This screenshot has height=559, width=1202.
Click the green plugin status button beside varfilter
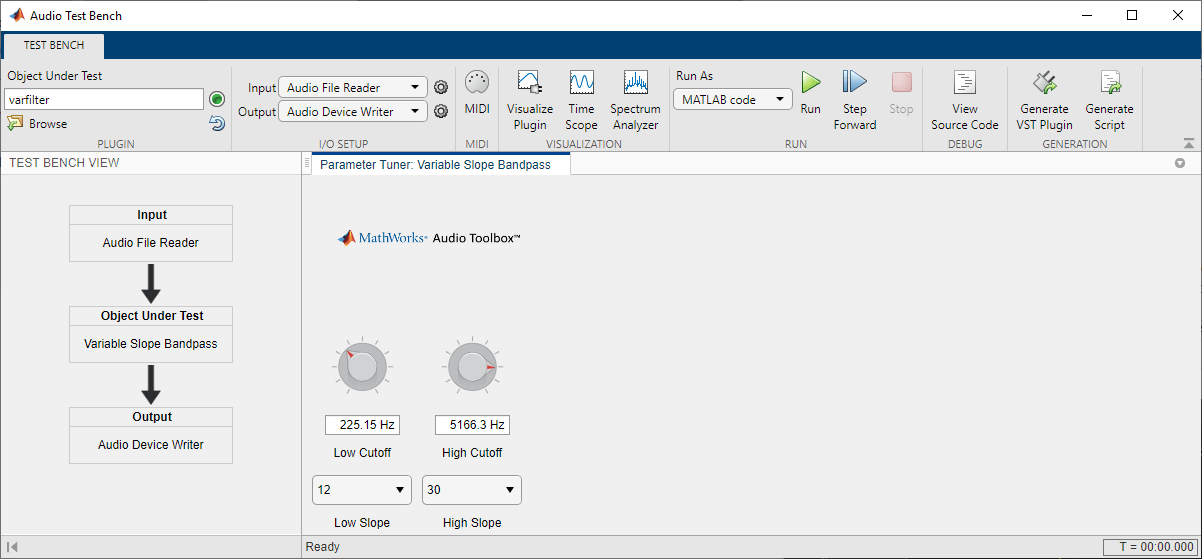tap(217, 99)
